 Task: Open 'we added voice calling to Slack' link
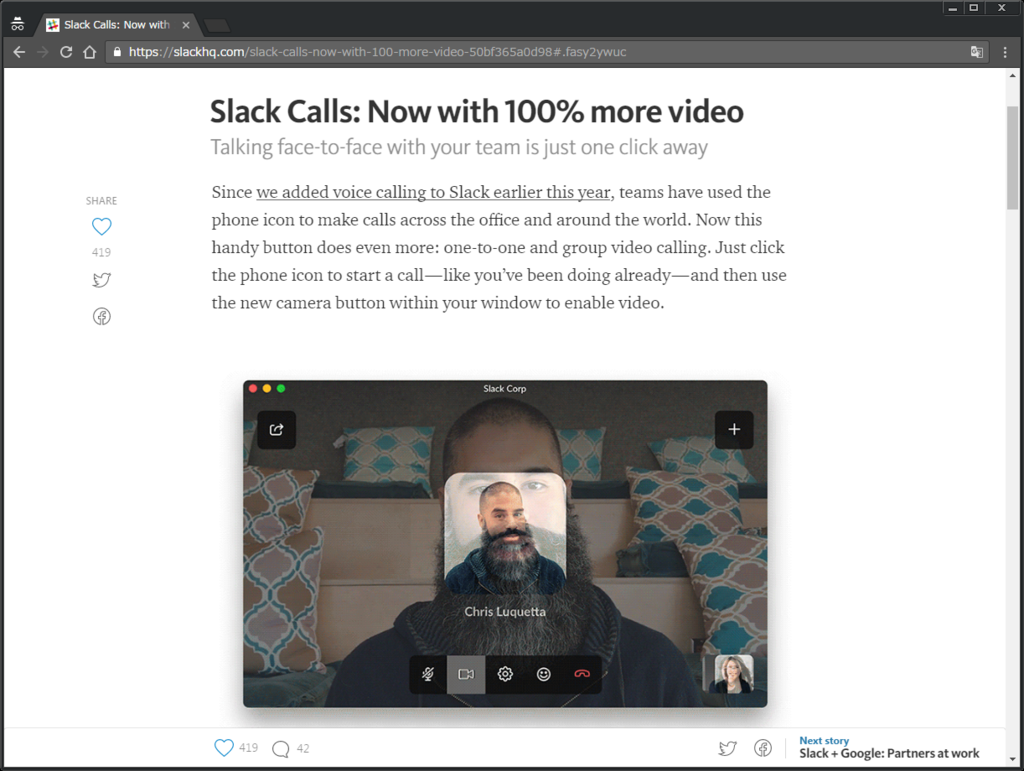434,192
